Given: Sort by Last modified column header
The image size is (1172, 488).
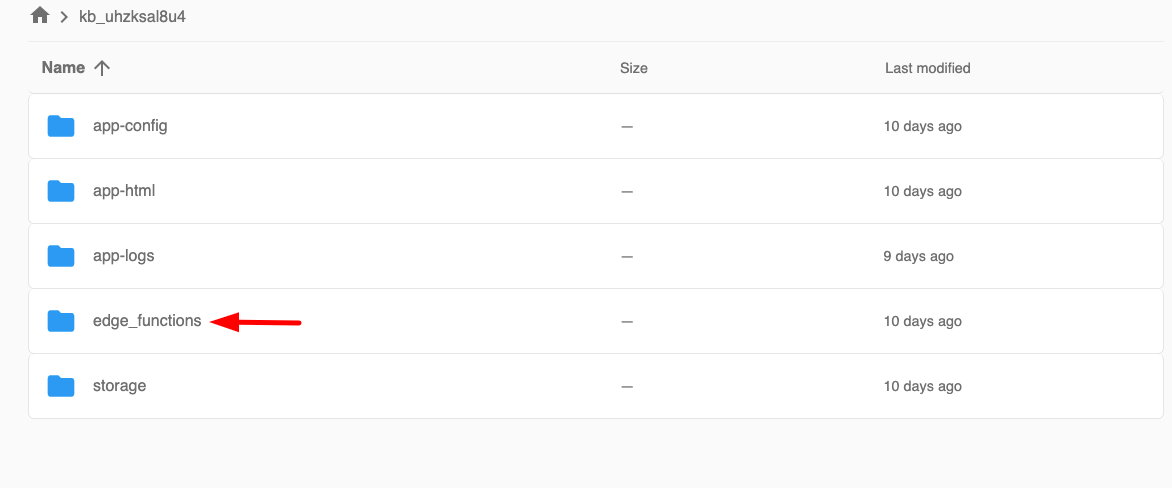Looking at the screenshot, I should click(927, 68).
